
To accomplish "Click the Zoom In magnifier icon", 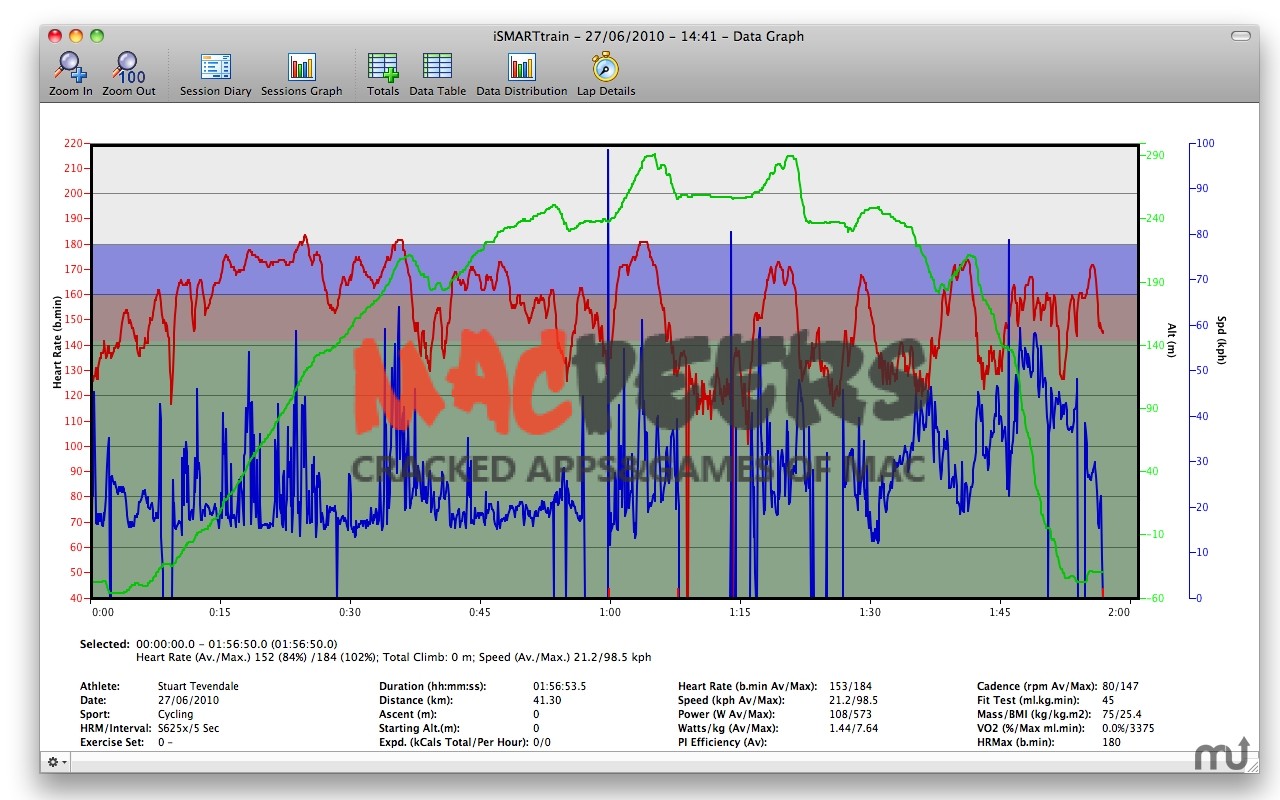I will [71, 67].
